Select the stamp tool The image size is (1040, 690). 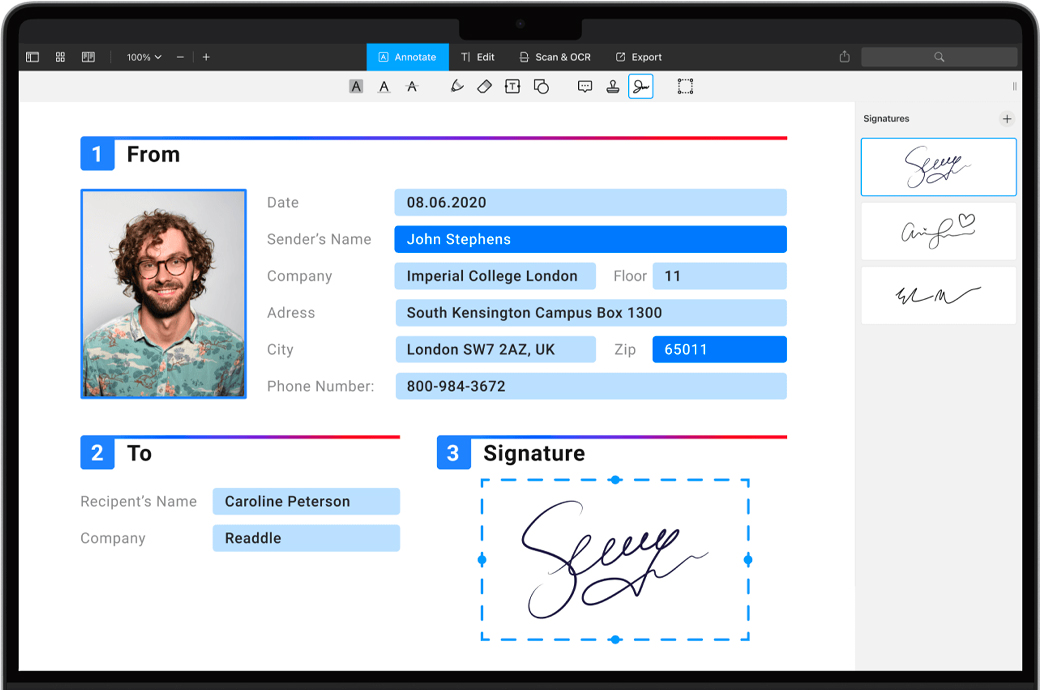tap(613, 87)
